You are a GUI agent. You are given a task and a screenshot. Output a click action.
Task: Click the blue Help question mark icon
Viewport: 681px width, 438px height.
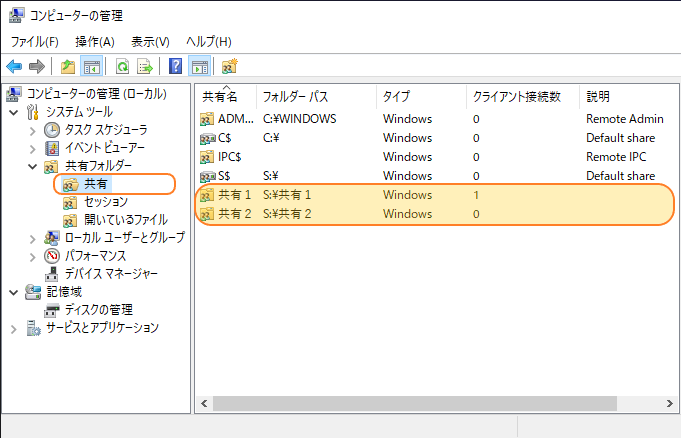pyautogui.click(x=175, y=66)
